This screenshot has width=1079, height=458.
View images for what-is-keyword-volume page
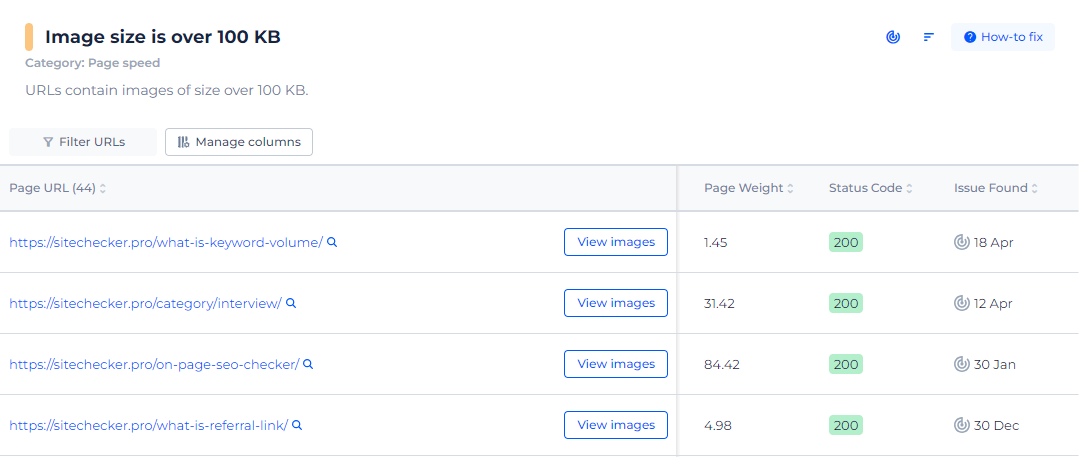point(616,242)
